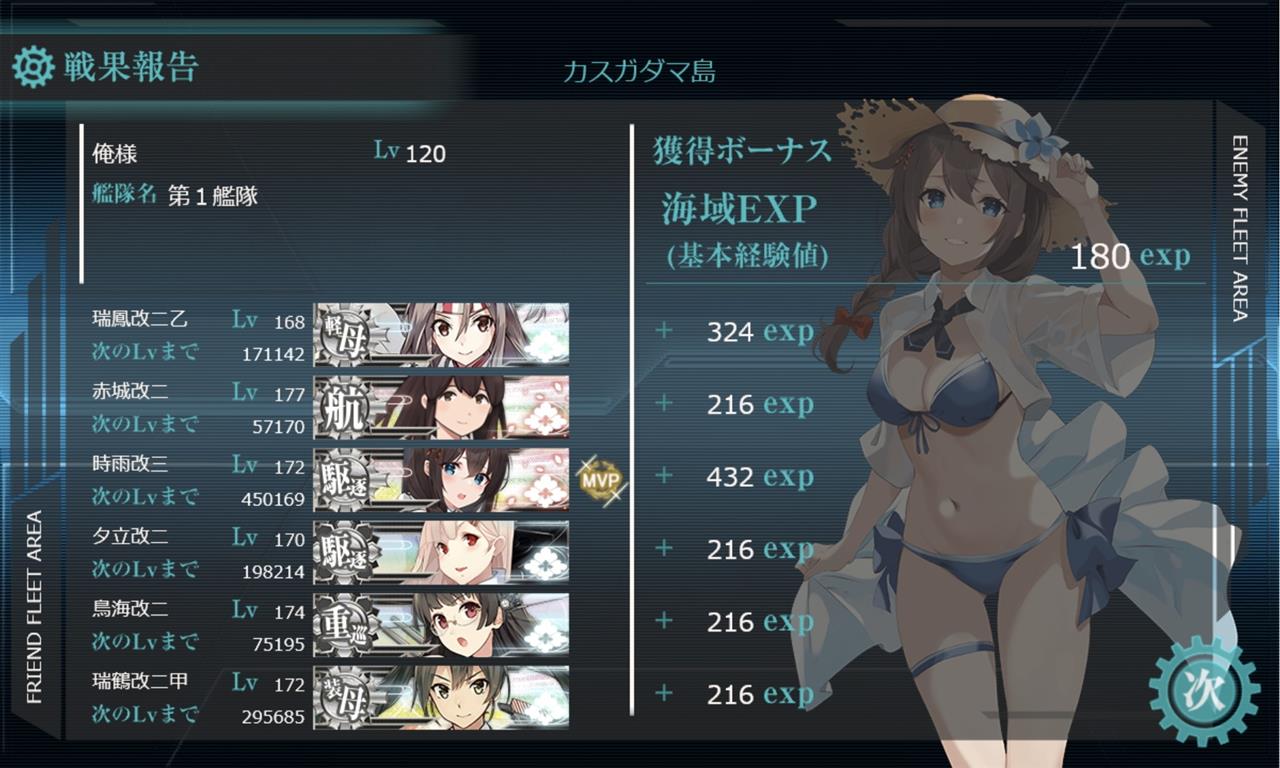Click the 432 exp value for 時雨改三
1280x768 pixels.
760,477
